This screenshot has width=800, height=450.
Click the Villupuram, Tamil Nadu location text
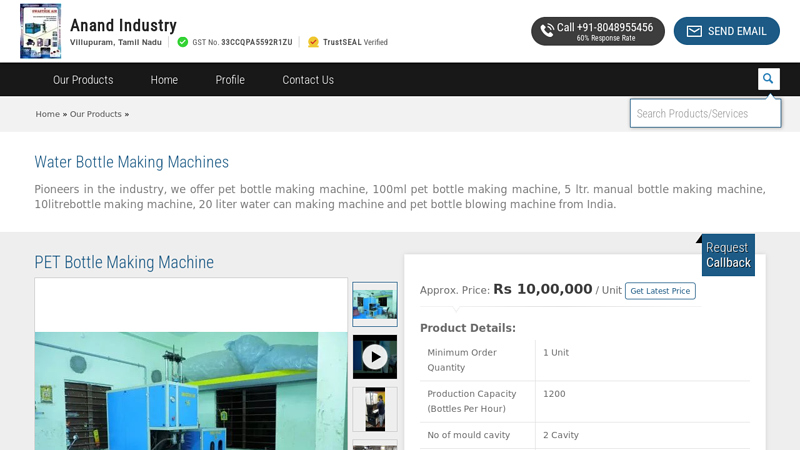coord(116,42)
